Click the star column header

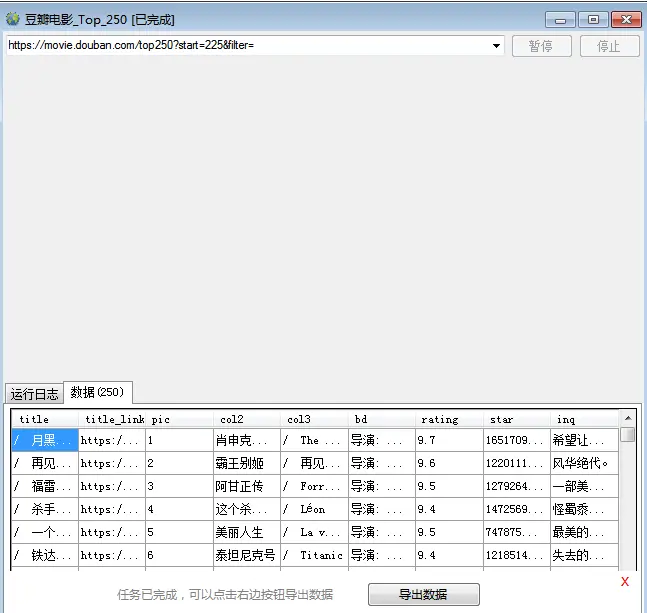[517, 419]
